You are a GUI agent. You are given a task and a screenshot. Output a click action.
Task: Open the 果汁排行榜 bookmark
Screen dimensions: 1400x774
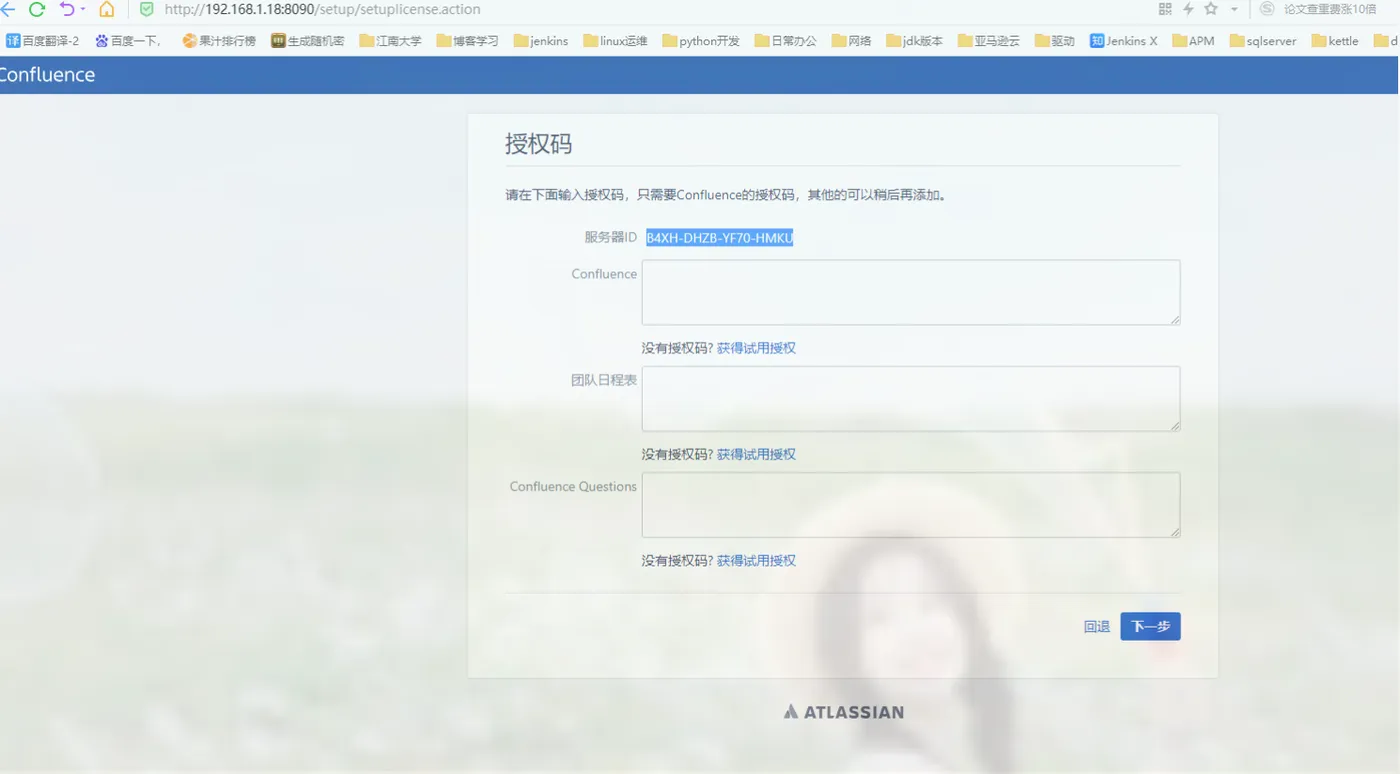[219, 41]
